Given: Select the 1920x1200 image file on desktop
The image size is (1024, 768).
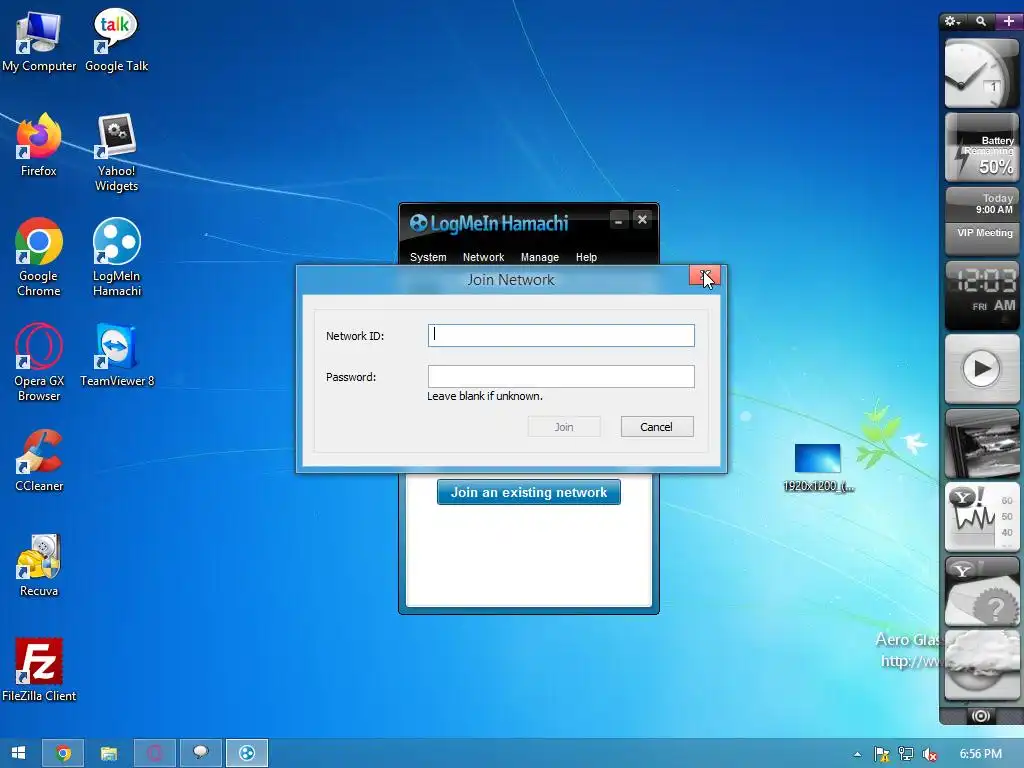Looking at the screenshot, I should tap(818, 468).
